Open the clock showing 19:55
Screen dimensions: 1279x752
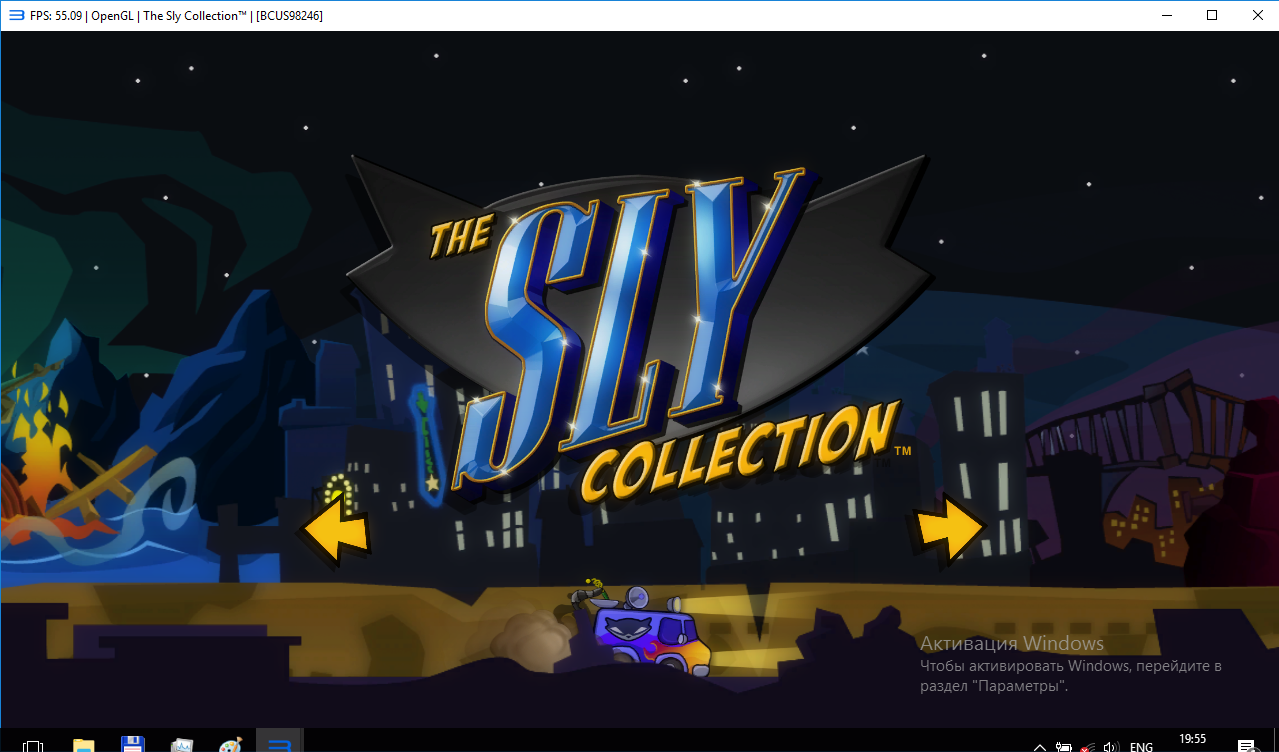click(x=1192, y=741)
